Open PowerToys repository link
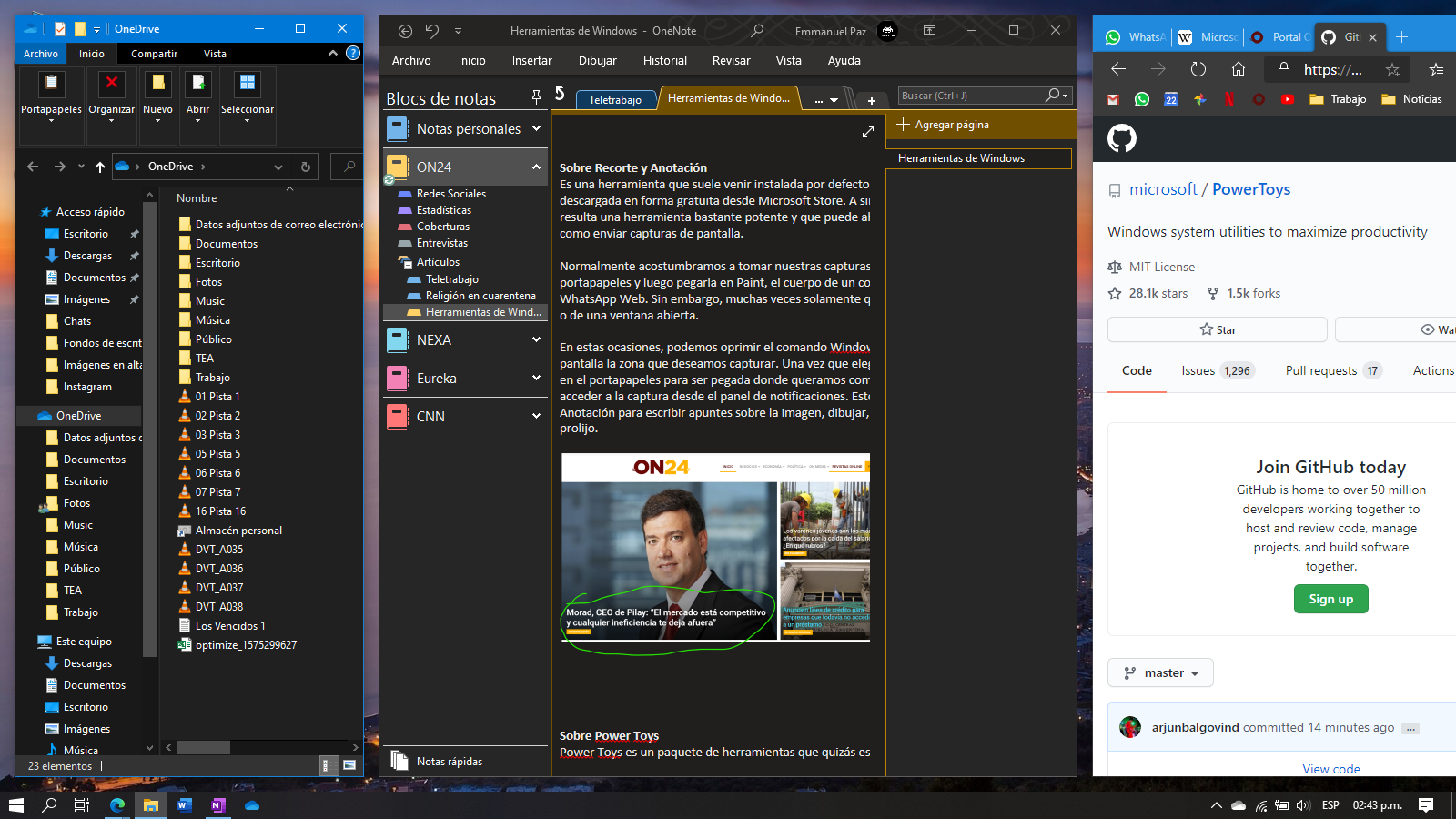The height and width of the screenshot is (819, 1456). coord(1251,189)
